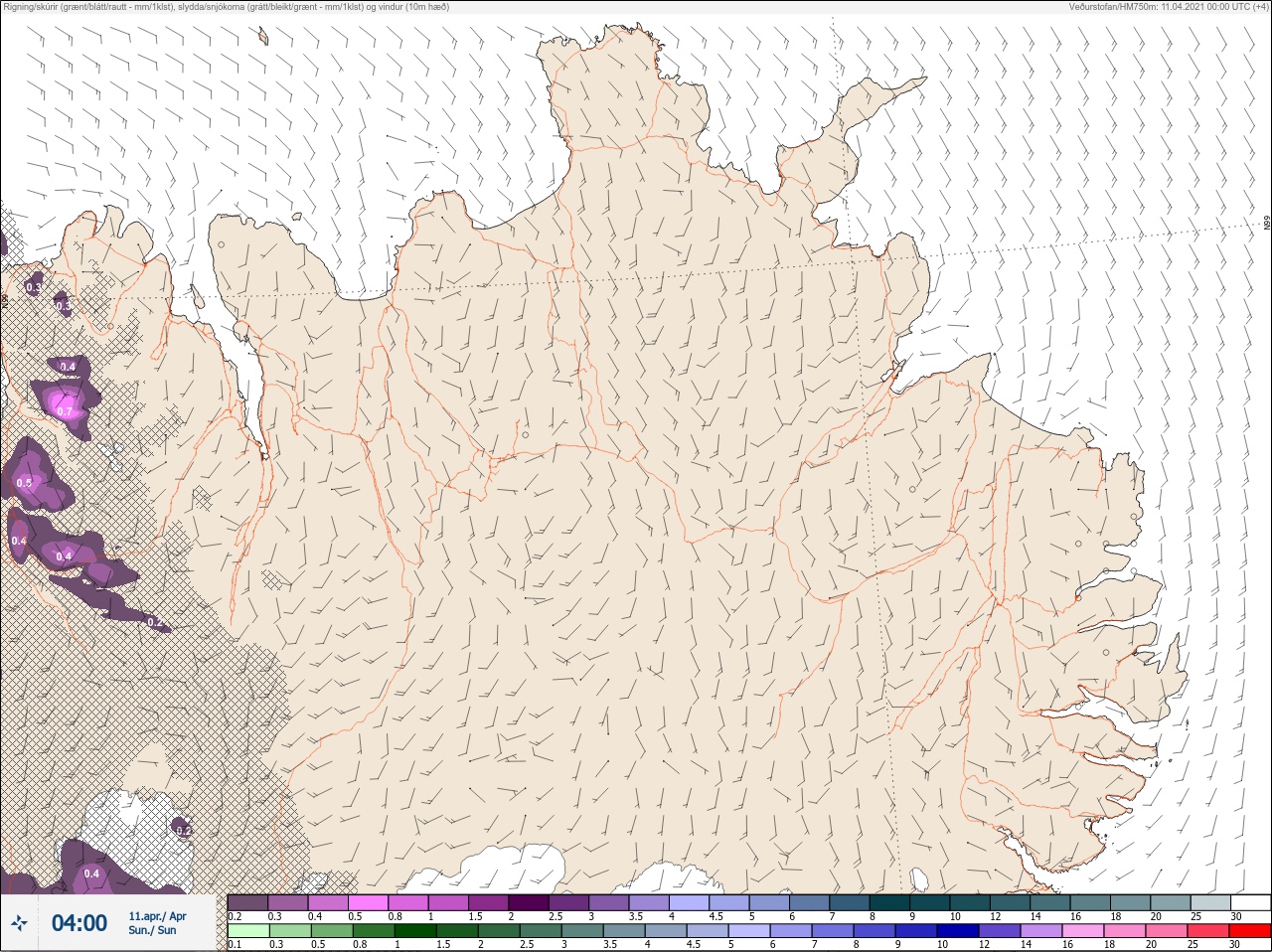Select the bright pink 0.5 swatch in the purple legend row
This screenshot has width=1272, height=952.
click(369, 902)
